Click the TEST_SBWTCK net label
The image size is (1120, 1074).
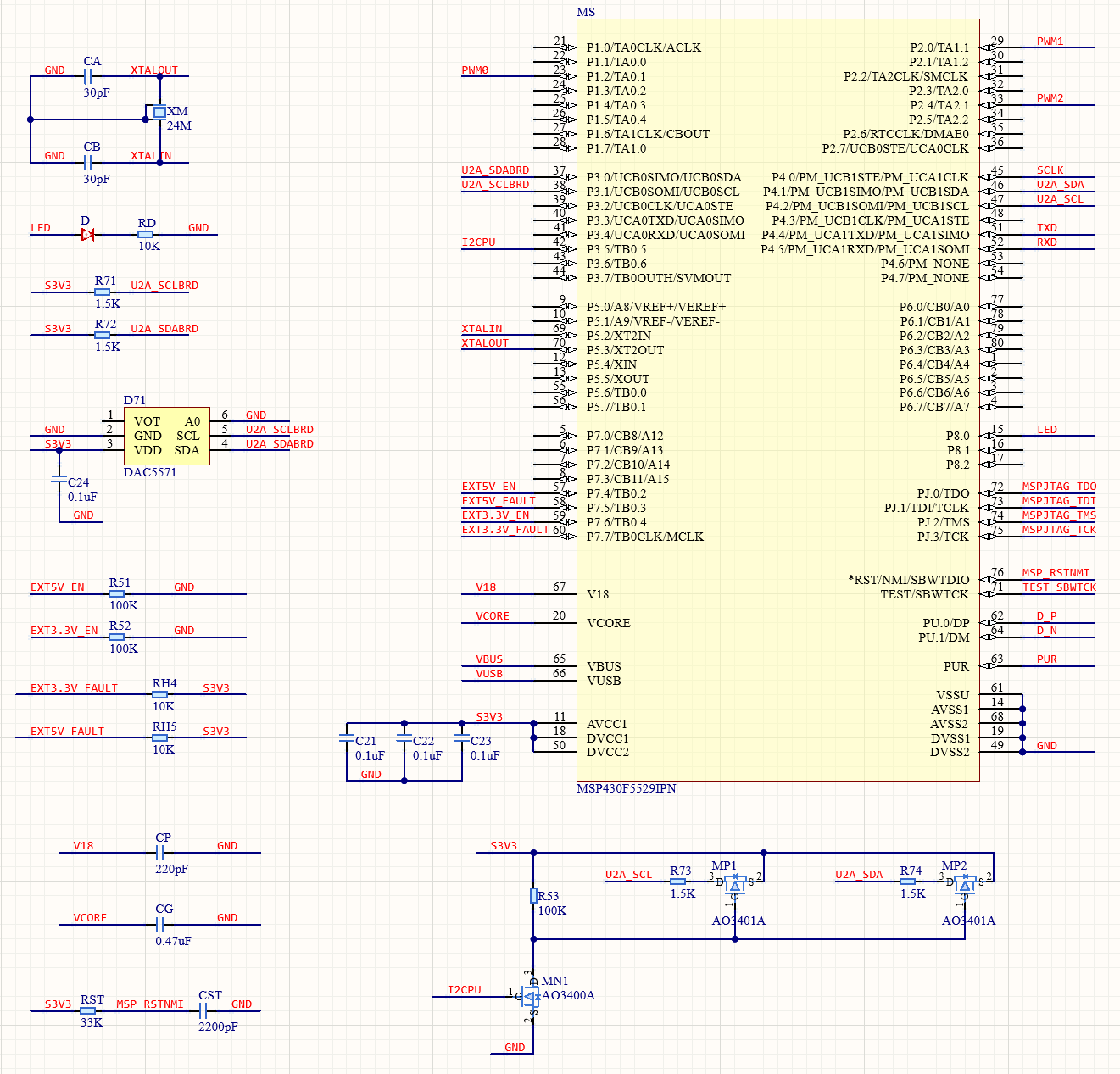click(x=1059, y=587)
